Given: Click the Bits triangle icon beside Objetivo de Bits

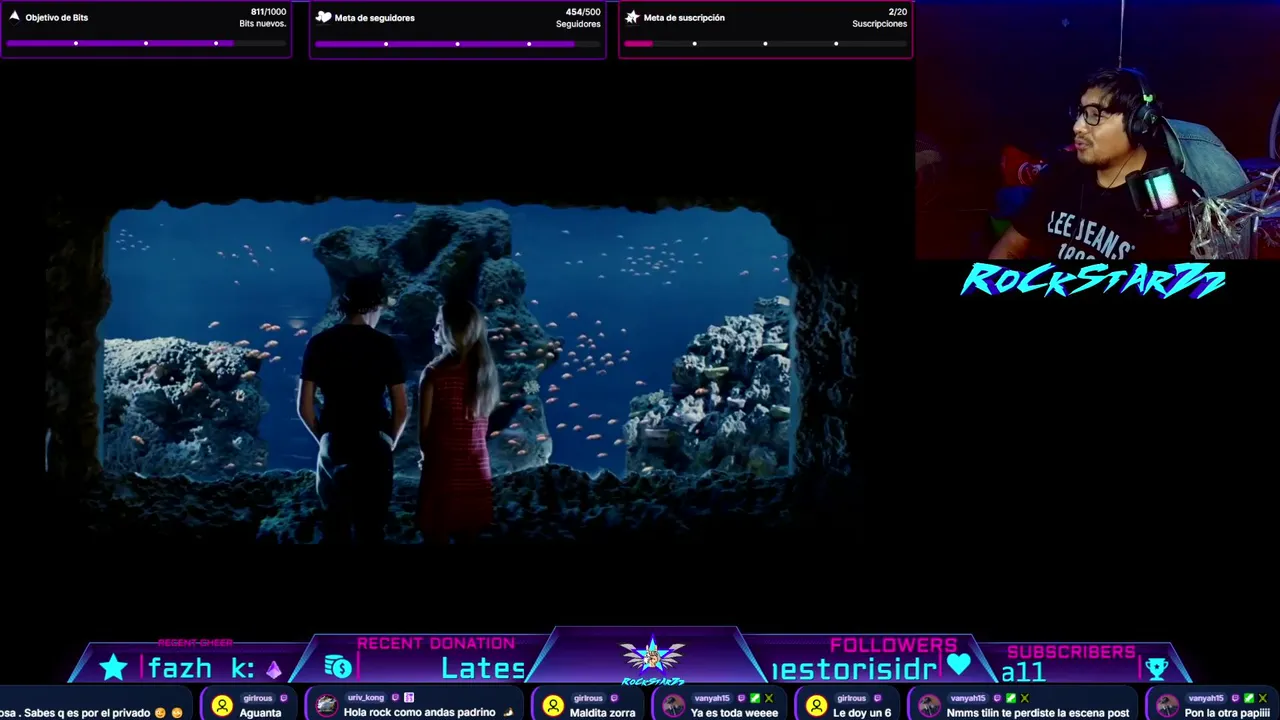Looking at the screenshot, I should (14, 17).
